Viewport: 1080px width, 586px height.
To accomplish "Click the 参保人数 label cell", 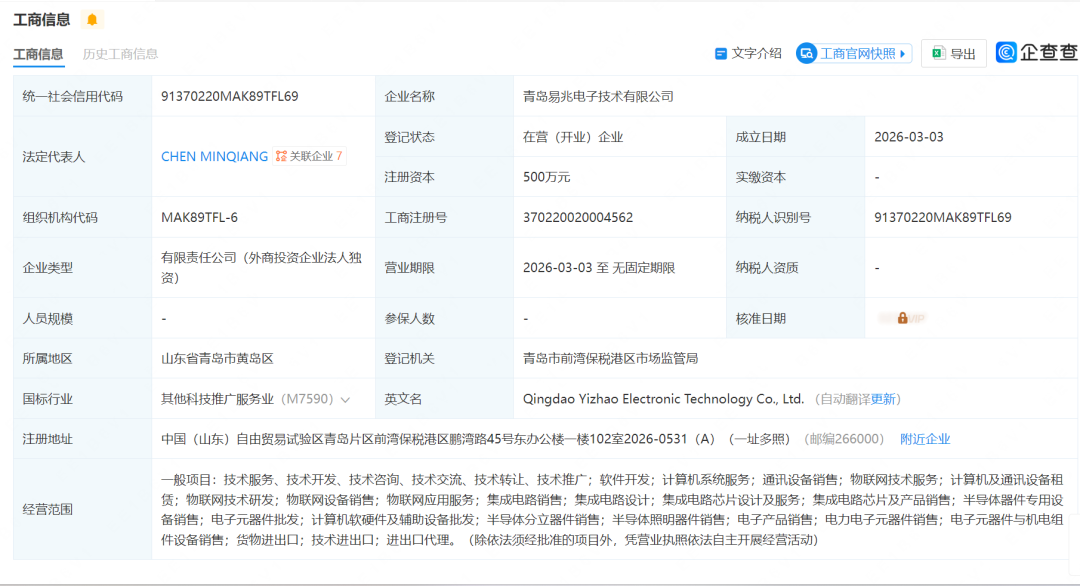I will coord(444,318).
